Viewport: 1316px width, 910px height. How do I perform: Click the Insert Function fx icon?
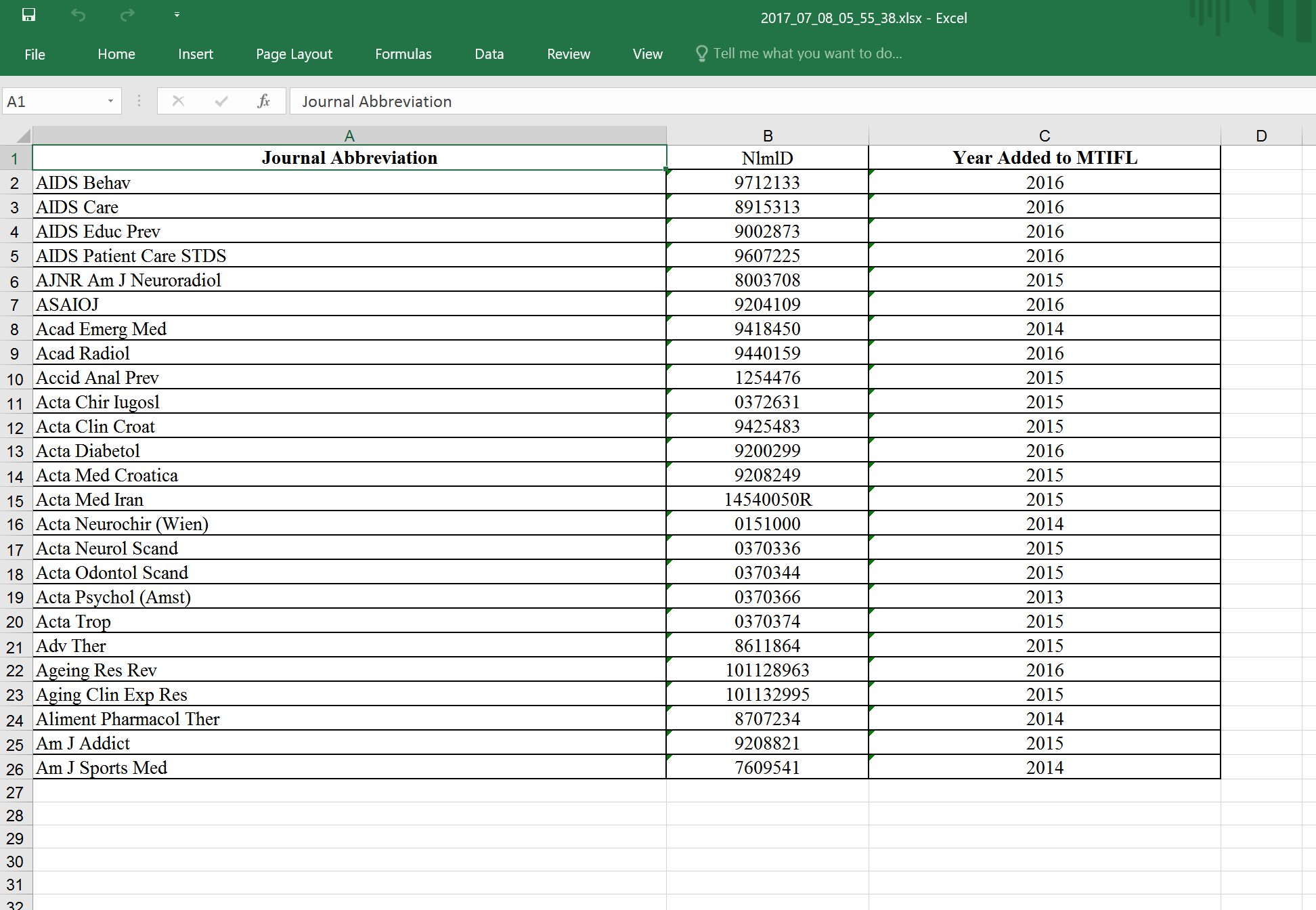tap(264, 101)
